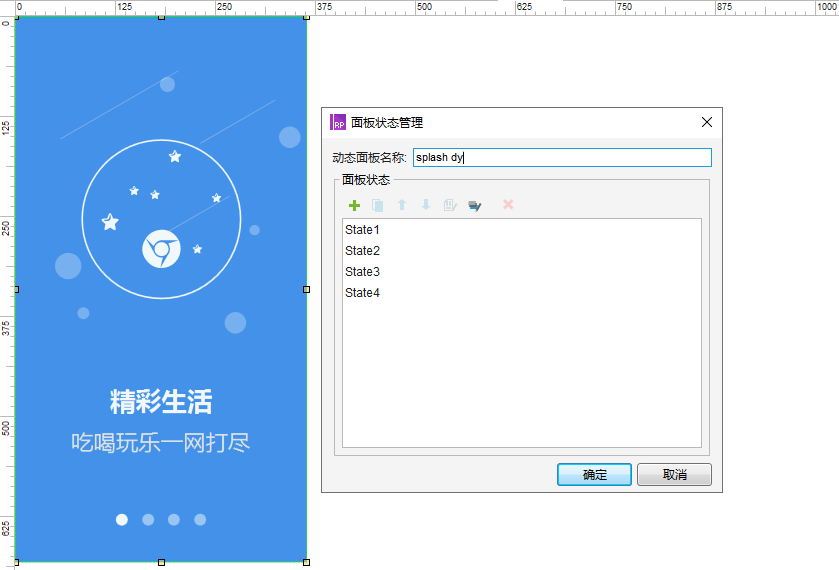Image resolution: width=839 pixels, height=570 pixels.
Task: Click the top-center selection handle of the panel
Action: click(x=162, y=17)
